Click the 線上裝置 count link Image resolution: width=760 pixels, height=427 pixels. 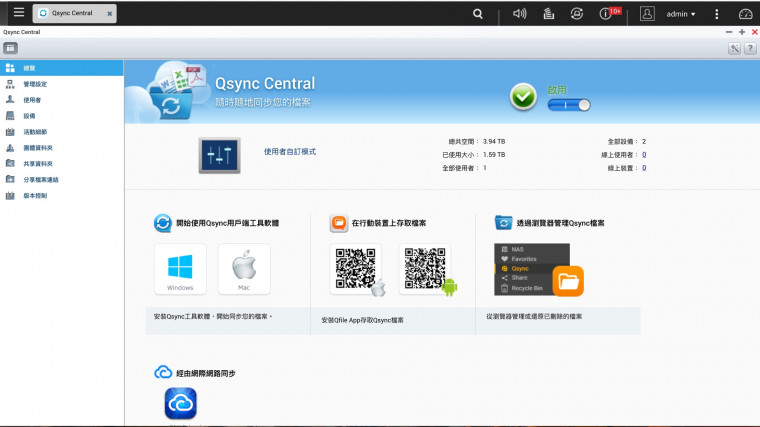(x=644, y=168)
